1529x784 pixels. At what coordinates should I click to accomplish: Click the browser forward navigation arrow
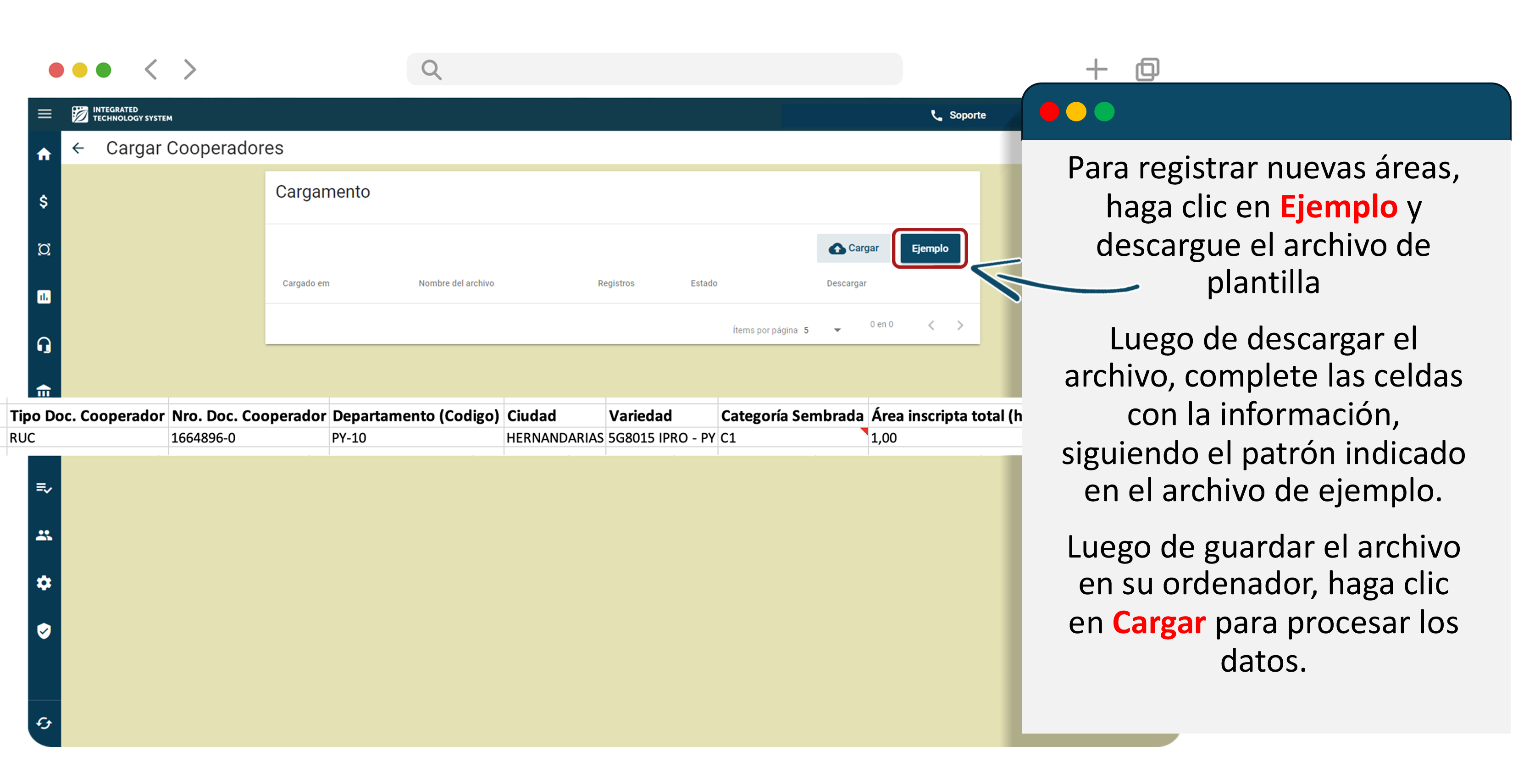click(x=189, y=69)
